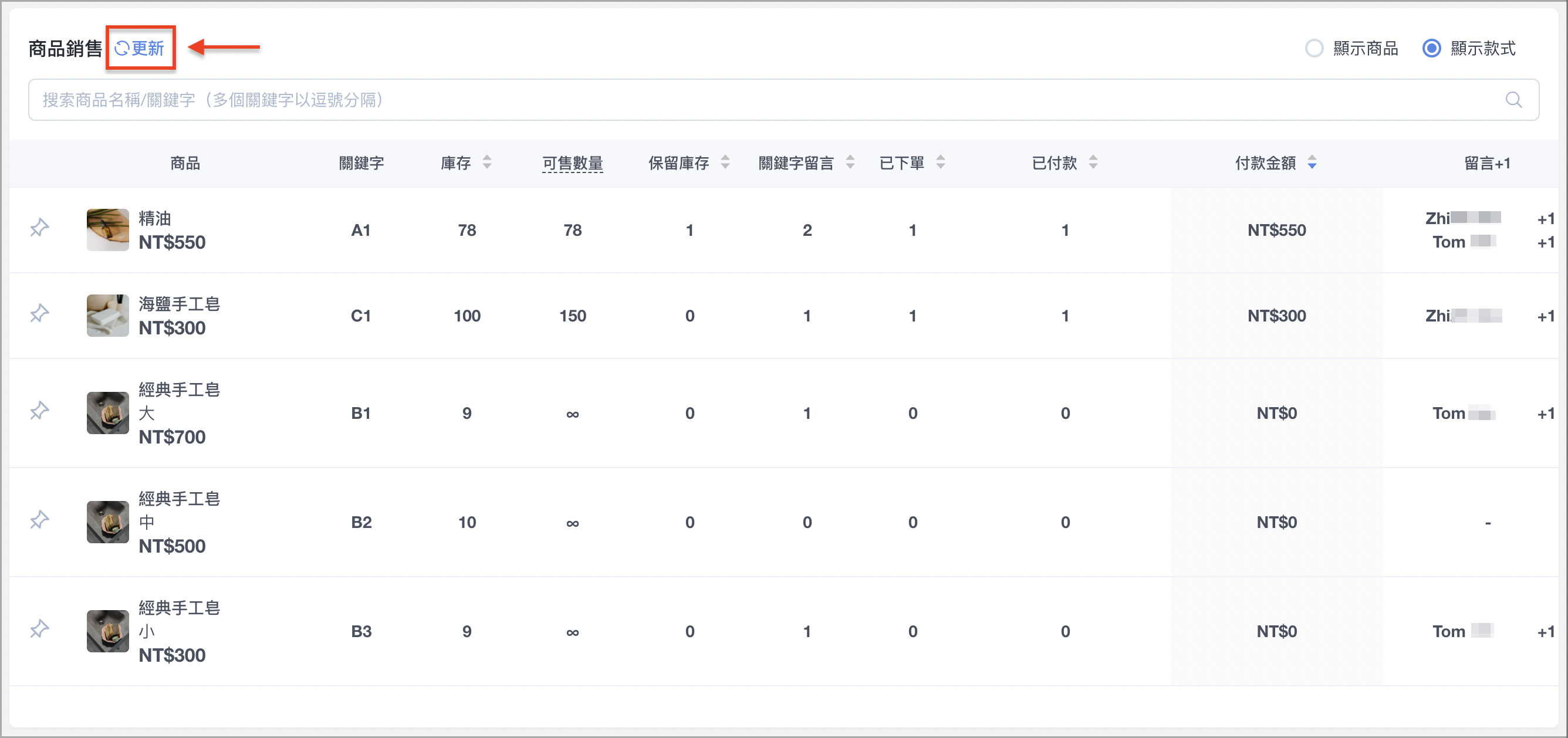Click keyword B2 cell

point(361,522)
